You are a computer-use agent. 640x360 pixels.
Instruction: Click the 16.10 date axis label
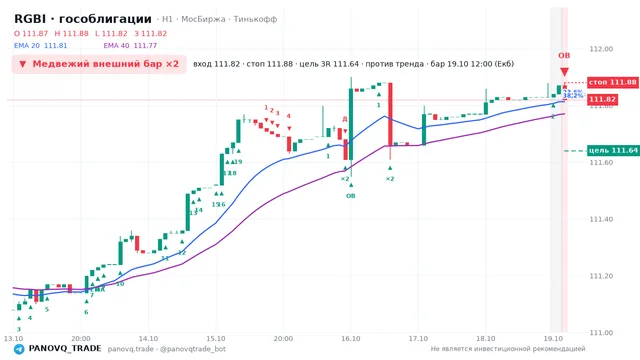point(351,339)
